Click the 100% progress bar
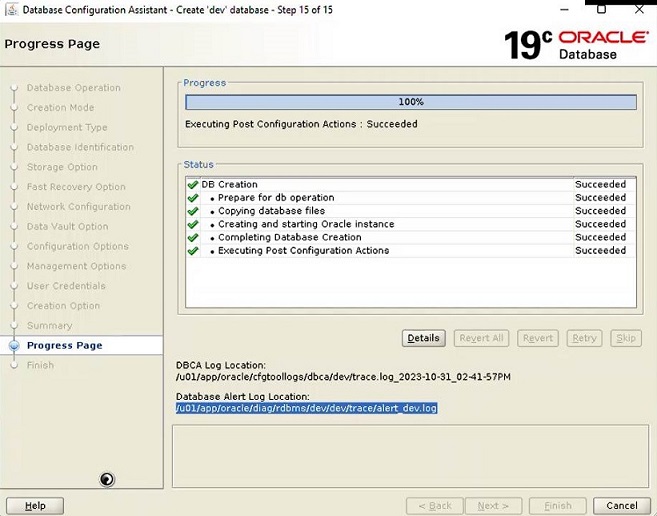The width and height of the screenshot is (657, 516). pos(411,102)
